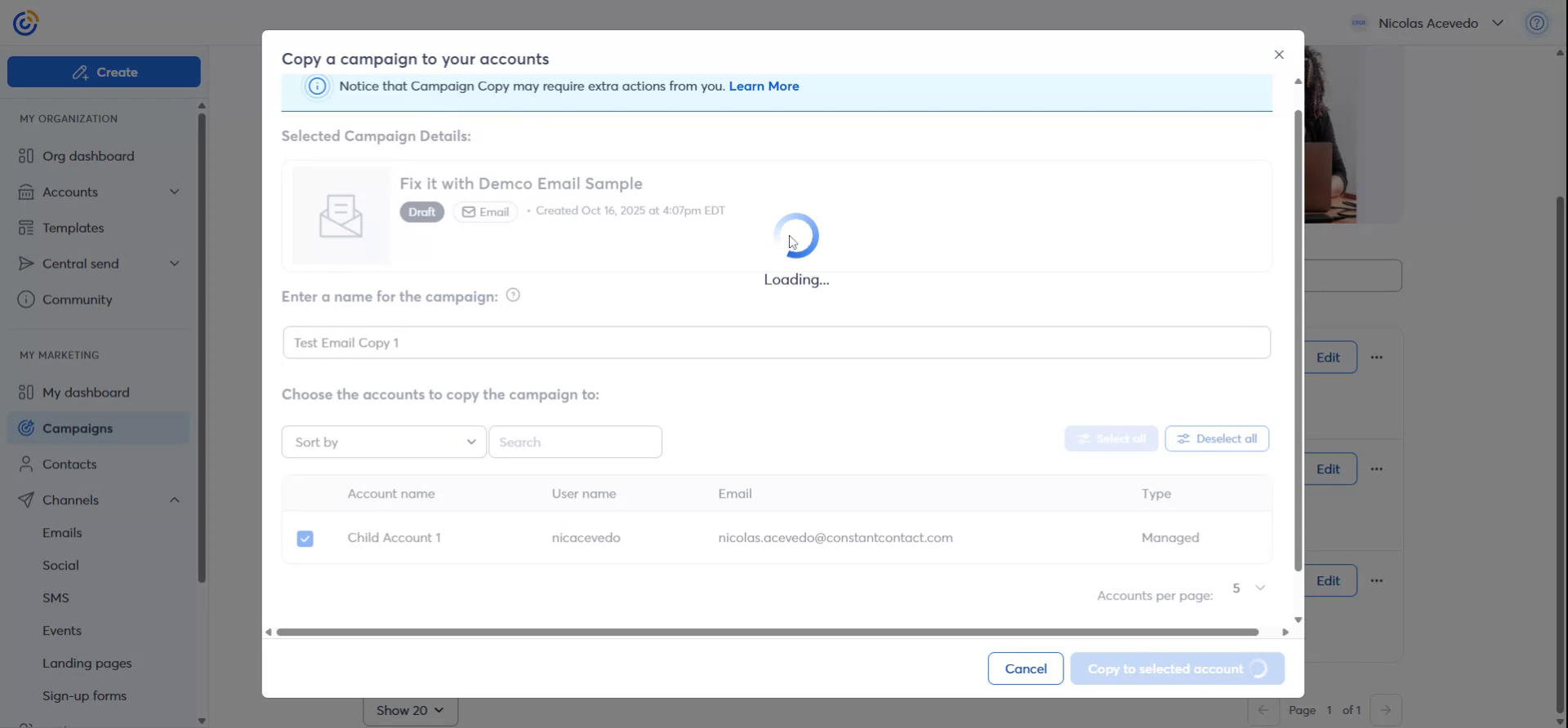
Task: Open the Landing pages menu item
Action: tap(87, 664)
